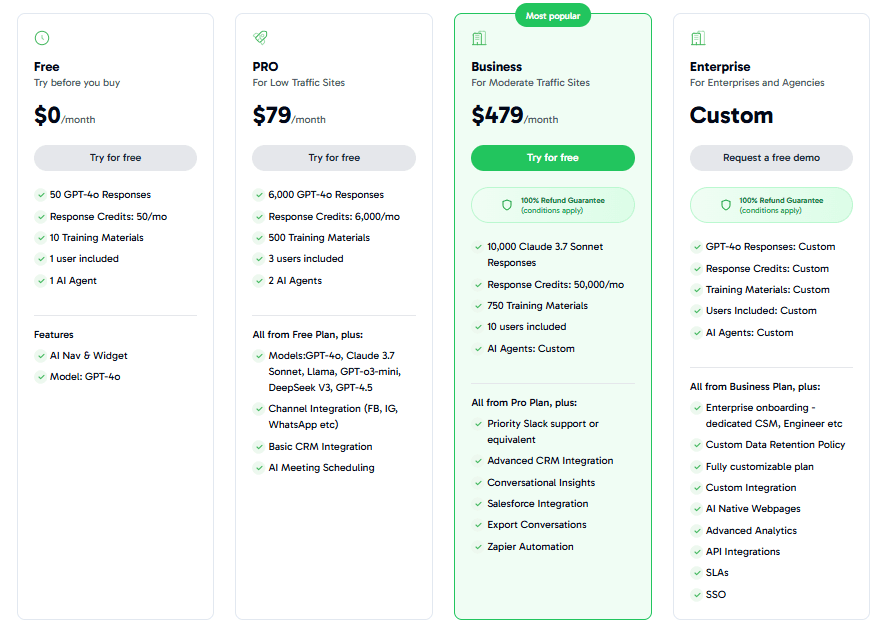
Task: Click checkmark beside AI Nav & Widget
Action: pos(40,356)
